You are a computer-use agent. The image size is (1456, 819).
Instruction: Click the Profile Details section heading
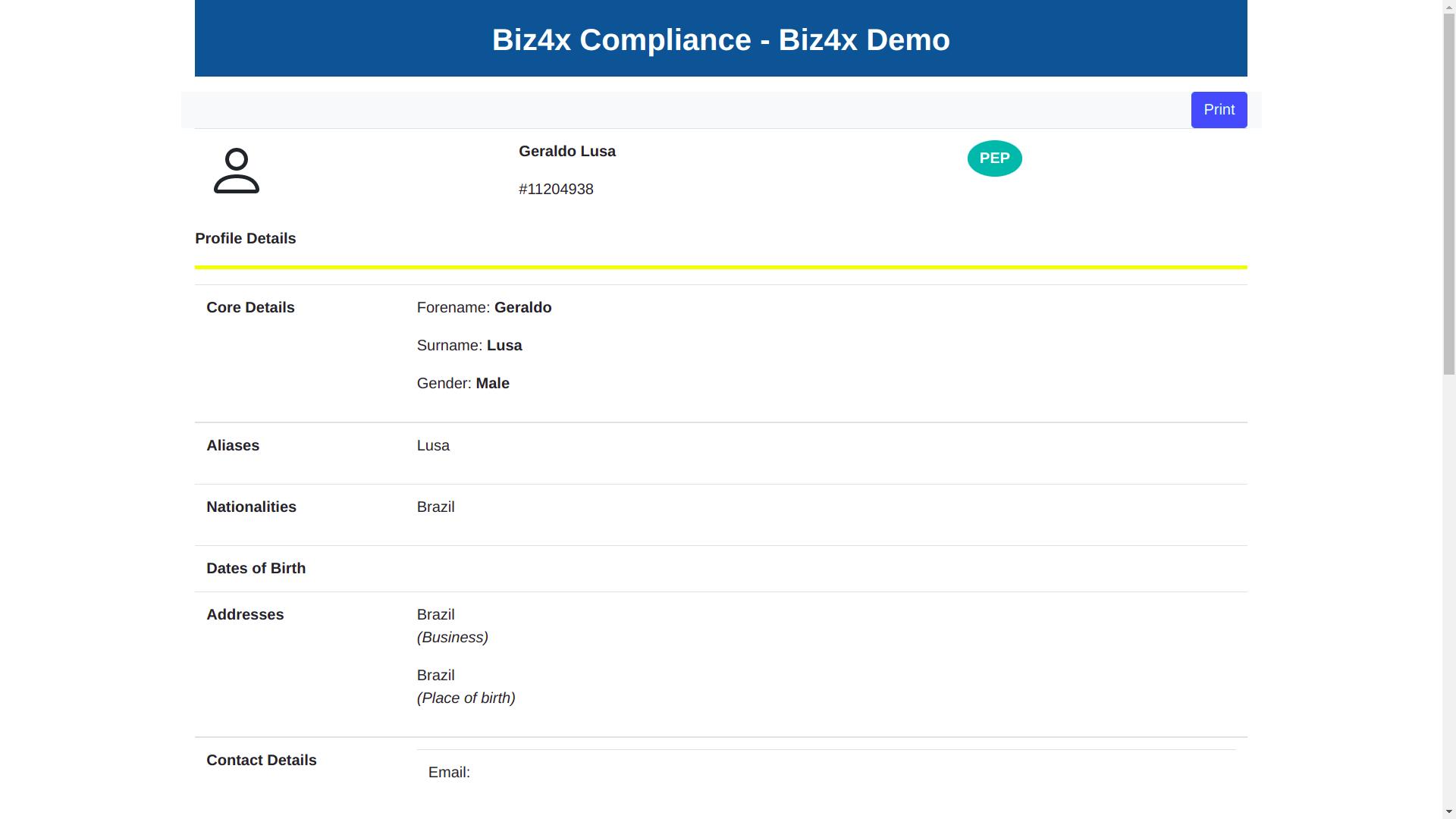tap(246, 239)
